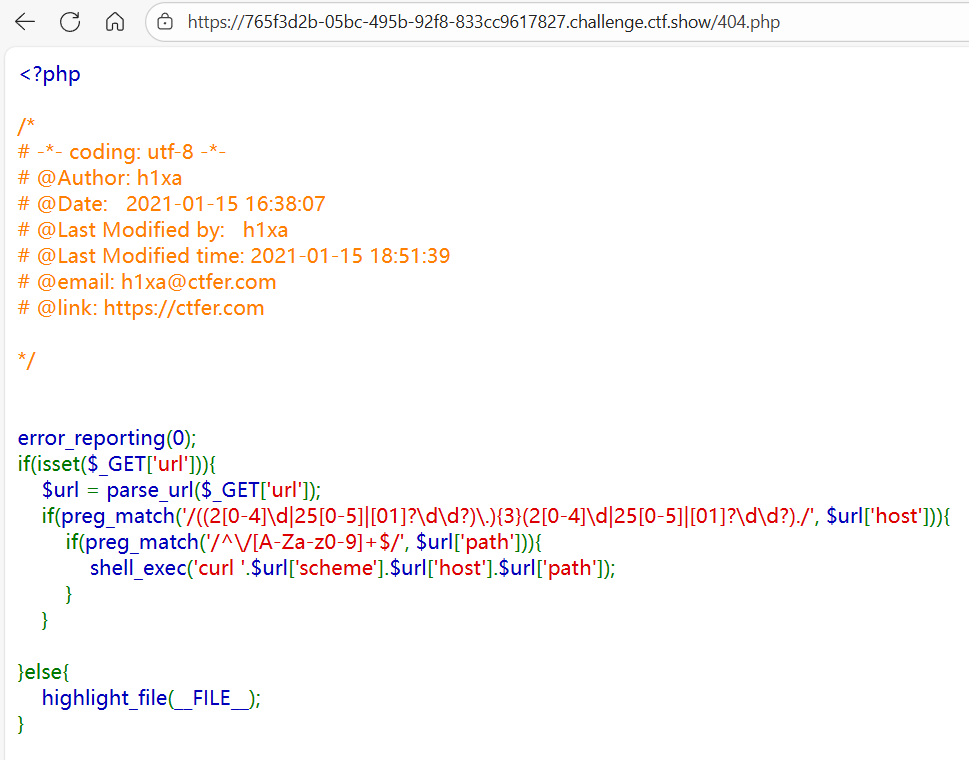The width and height of the screenshot is (969, 760).
Task: Reload the page with refresh icon
Action: tap(70, 22)
